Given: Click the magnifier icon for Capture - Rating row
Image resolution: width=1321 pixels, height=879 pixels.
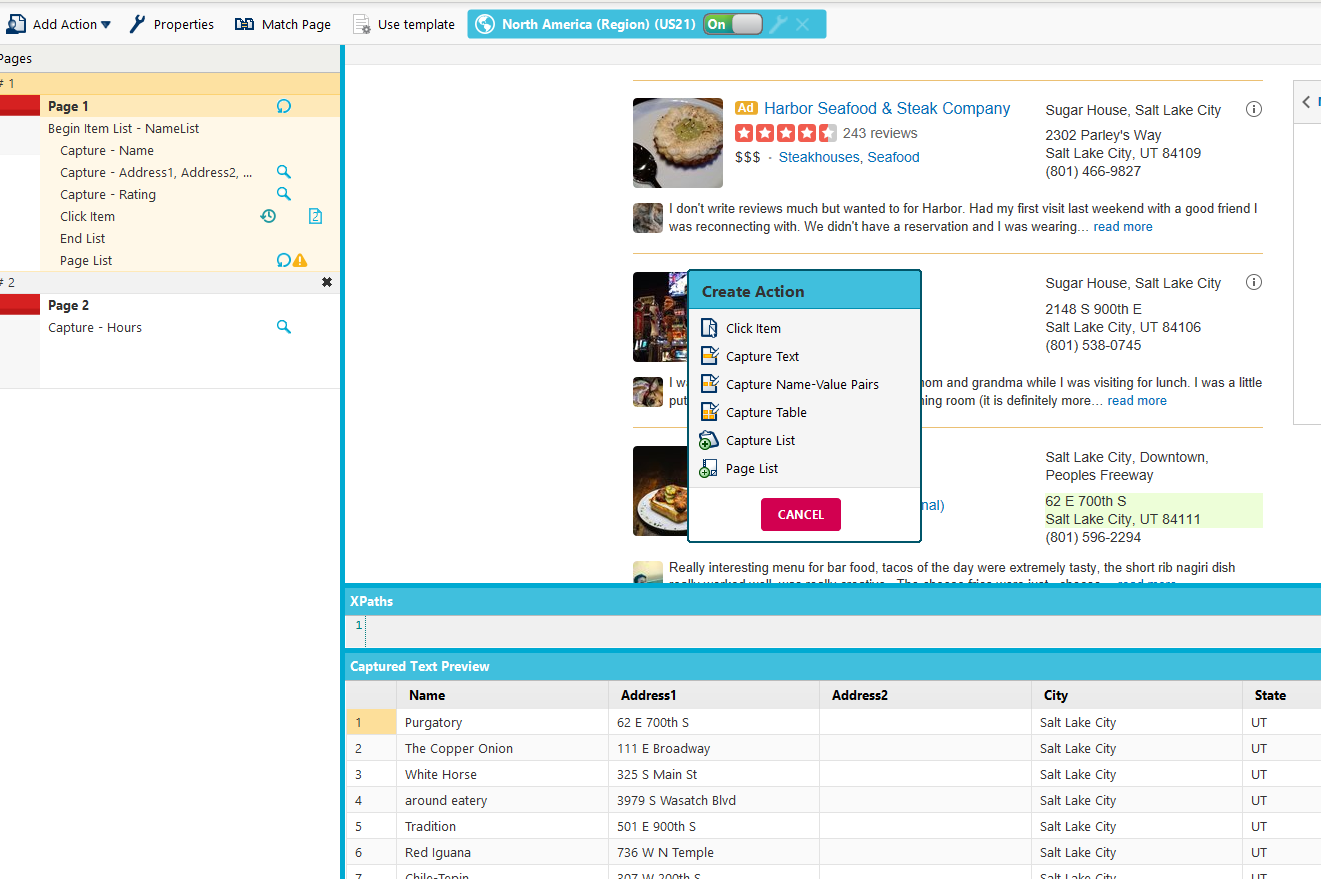Looking at the screenshot, I should pos(284,194).
